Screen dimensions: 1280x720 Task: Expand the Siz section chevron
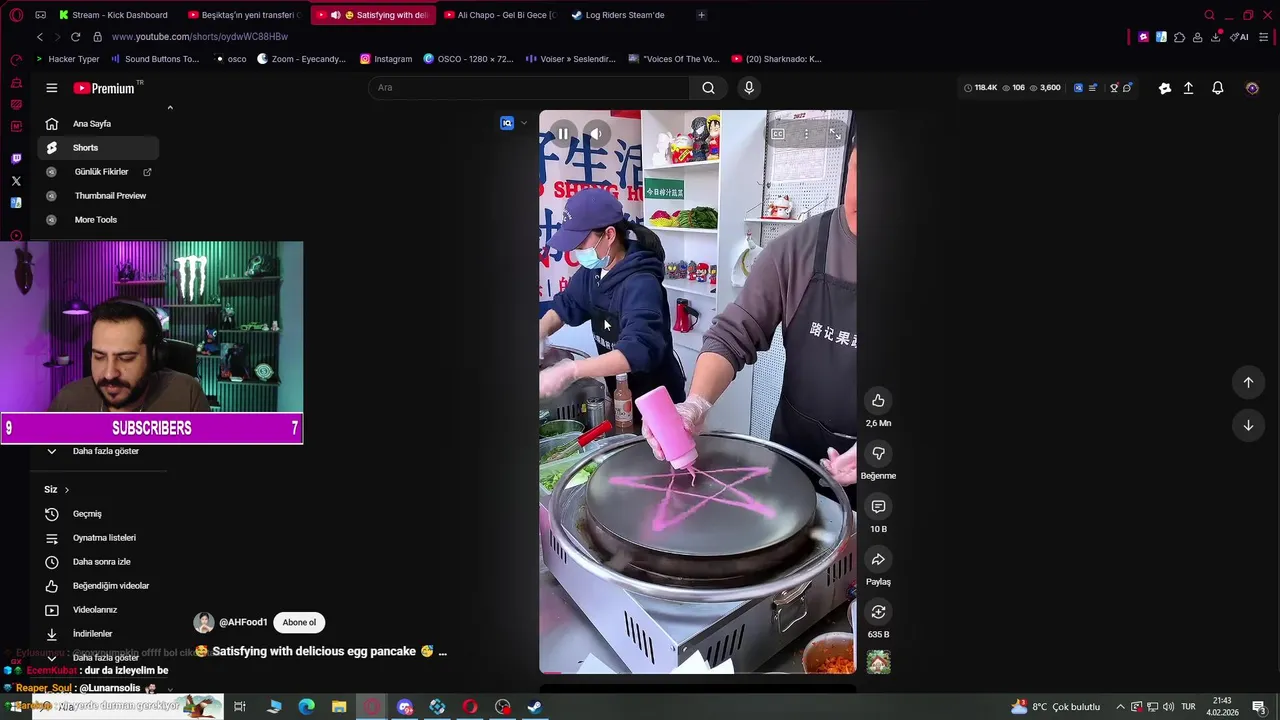(x=67, y=490)
